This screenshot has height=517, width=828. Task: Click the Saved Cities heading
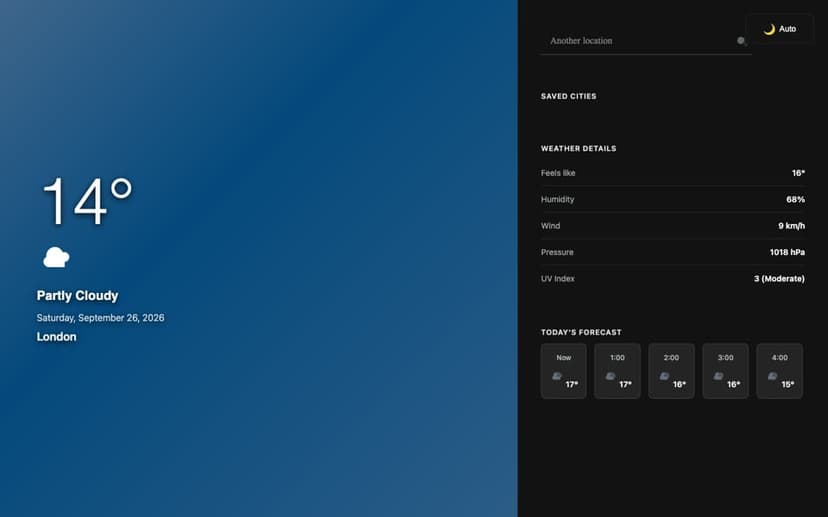[x=569, y=96]
